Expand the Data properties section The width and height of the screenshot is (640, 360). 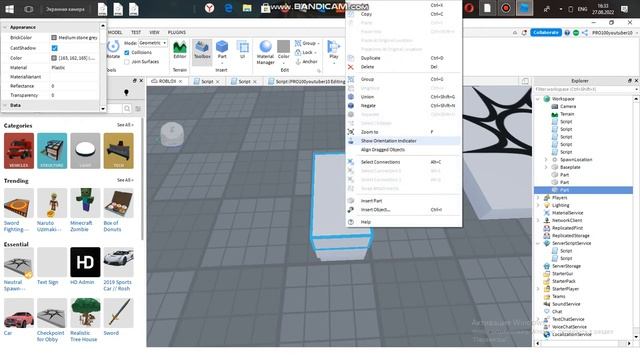tap(5, 105)
